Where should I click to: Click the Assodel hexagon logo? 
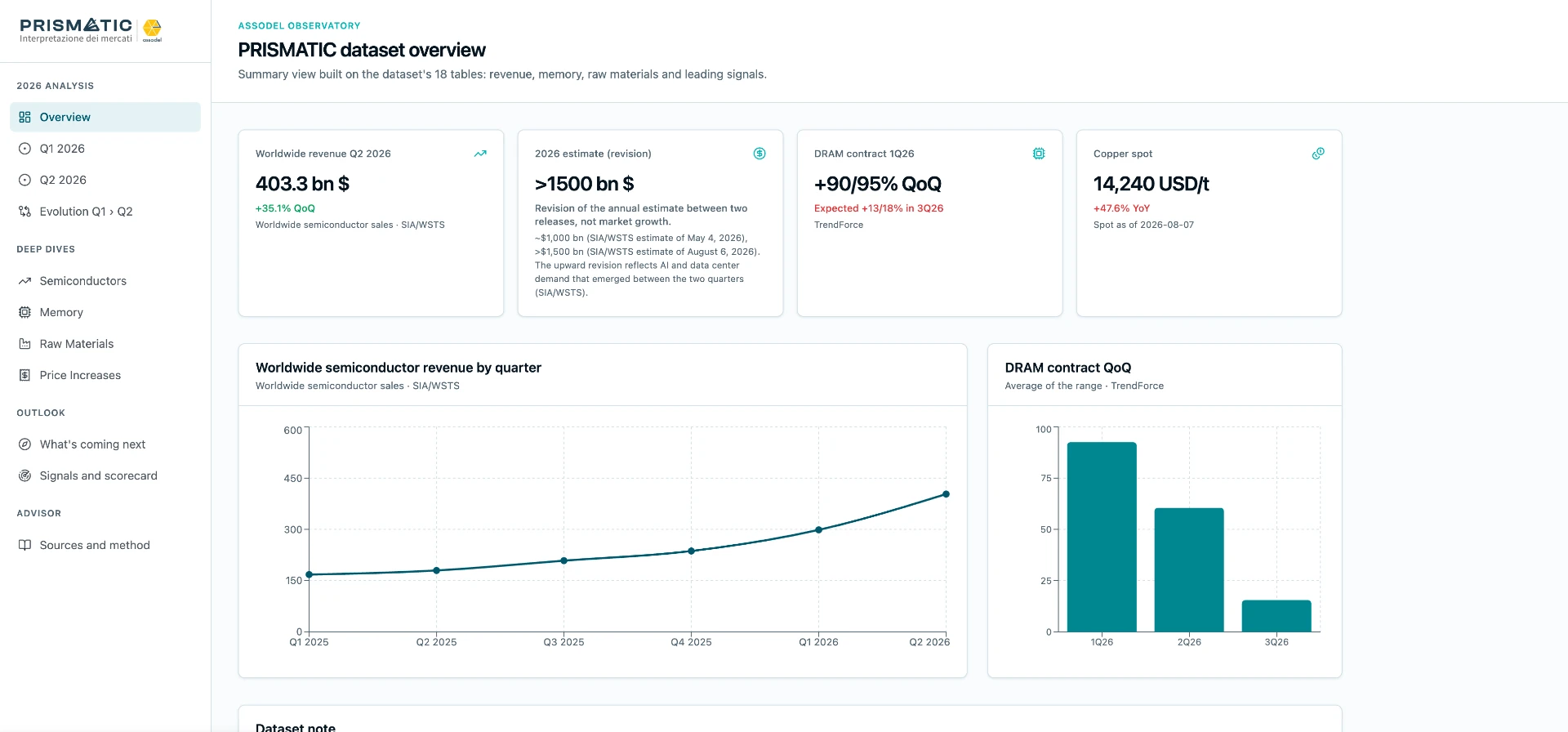coord(152,29)
